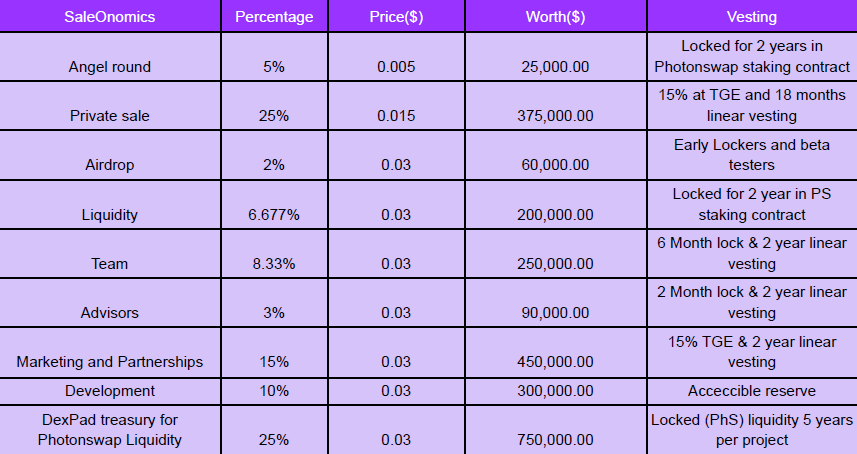Image resolution: width=857 pixels, height=454 pixels.
Task: Select the Worth($) header cell
Action: click(556, 16)
